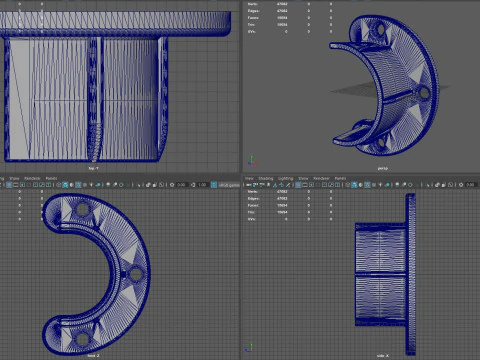Toggle Wireframe on Shaded in side view toolbar
This screenshot has height=360, width=480.
(x=367, y=185)
